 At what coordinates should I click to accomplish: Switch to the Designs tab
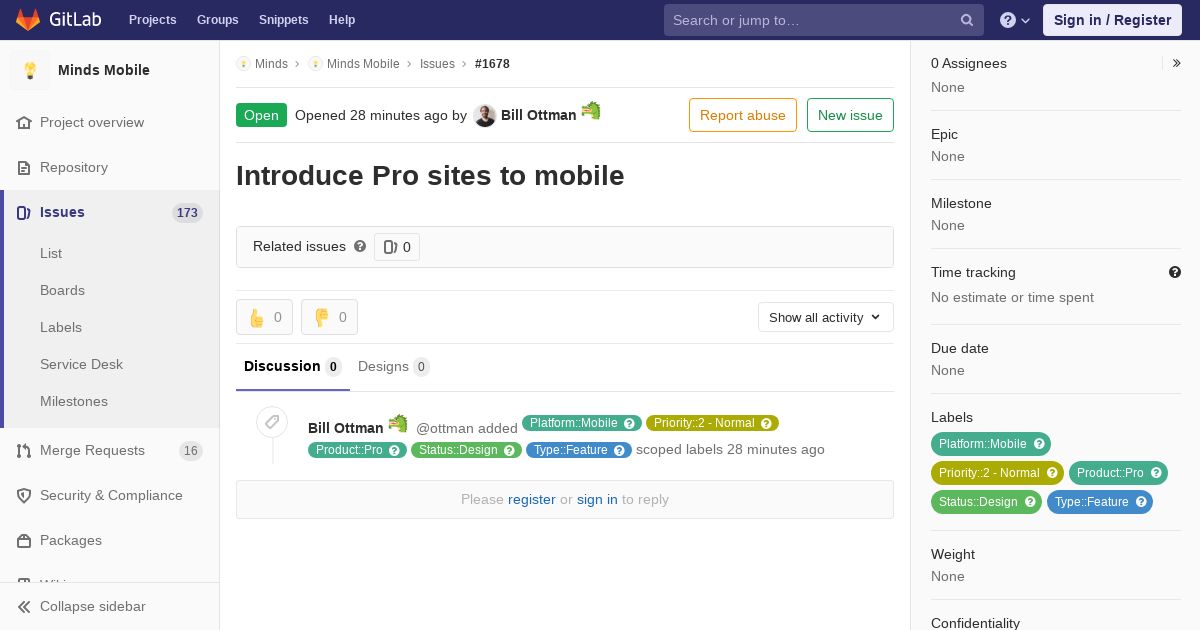click(394, 366)
